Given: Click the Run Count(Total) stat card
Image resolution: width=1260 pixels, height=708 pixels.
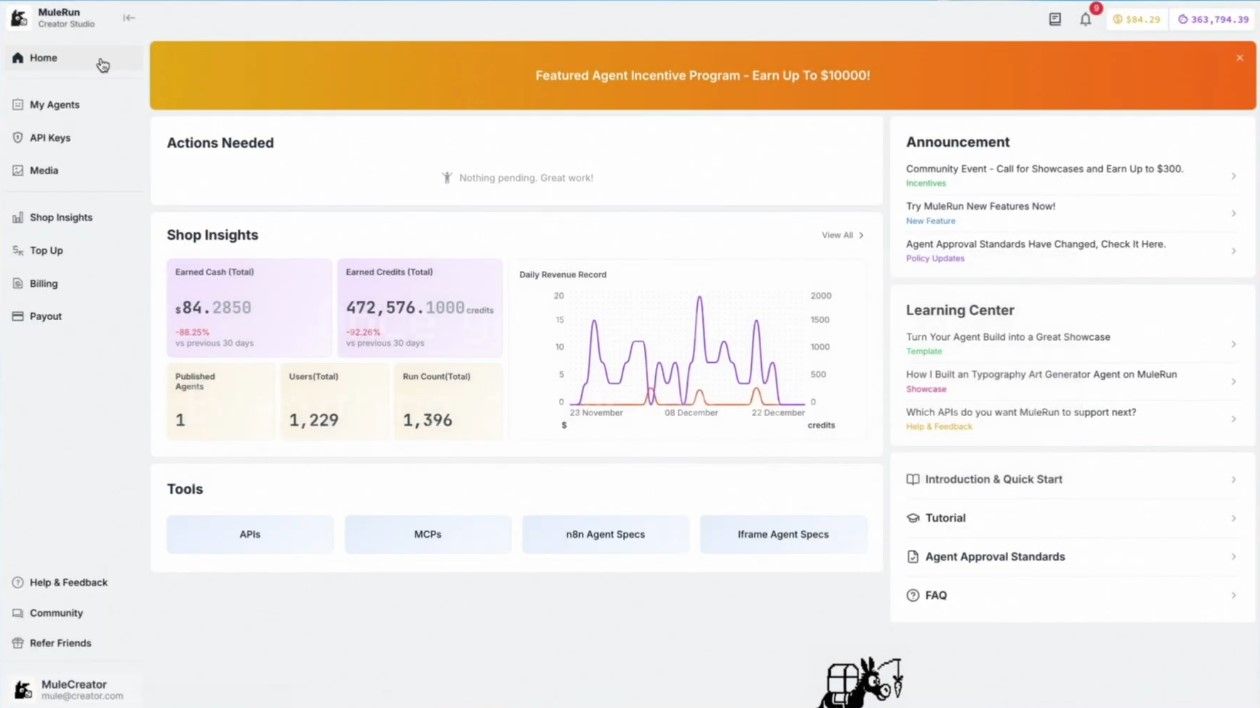Looking at the screenshot, I should pyautogui.click(x=448, y=401).
